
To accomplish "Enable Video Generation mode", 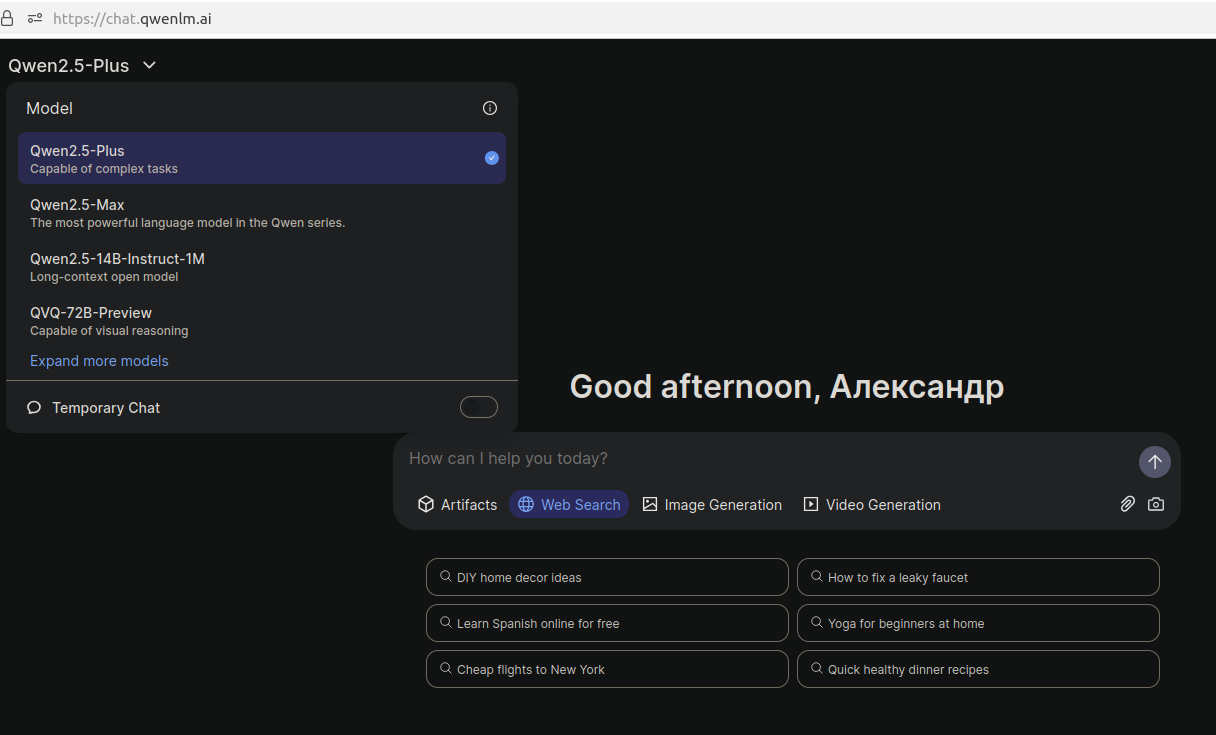I will [872, 504].
